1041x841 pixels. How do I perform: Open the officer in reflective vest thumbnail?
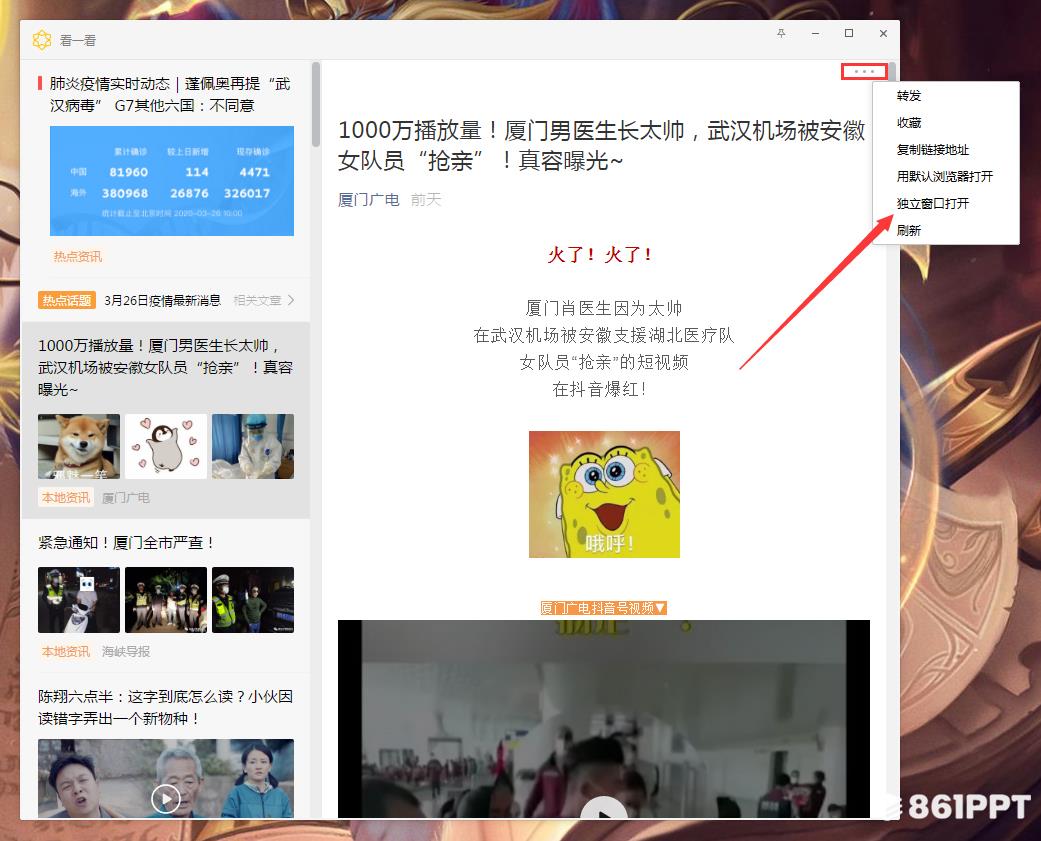[253, 599]
